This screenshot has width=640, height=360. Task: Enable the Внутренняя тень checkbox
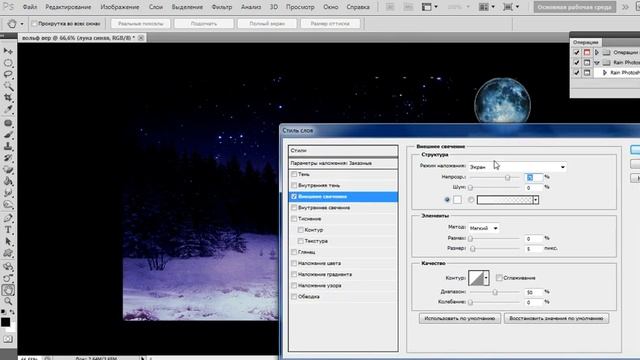click(x=294, y=185)
